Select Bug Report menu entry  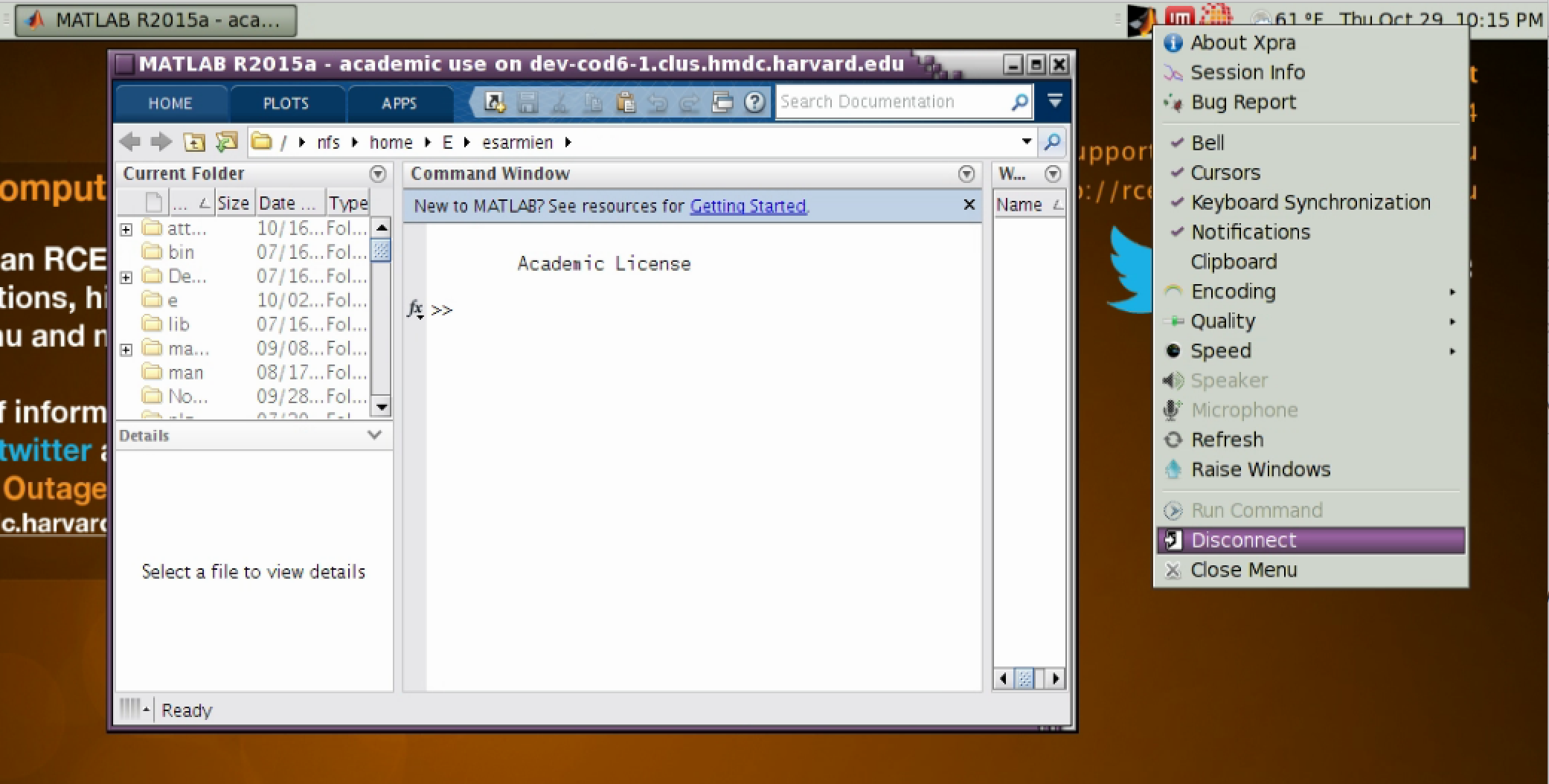[1310, 103]
